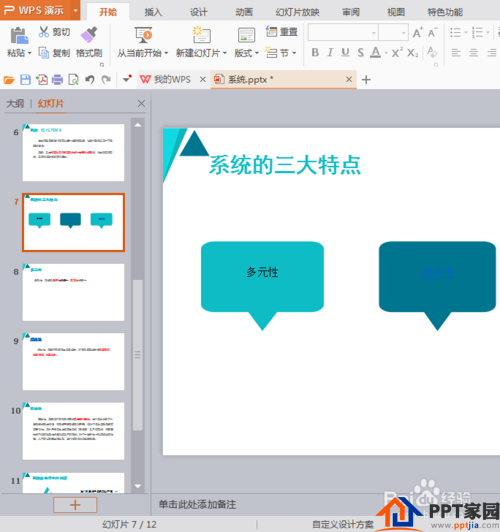Toggle Italic formatting
Viewport: 500px width, 532px height.
[x=330, y=53]
